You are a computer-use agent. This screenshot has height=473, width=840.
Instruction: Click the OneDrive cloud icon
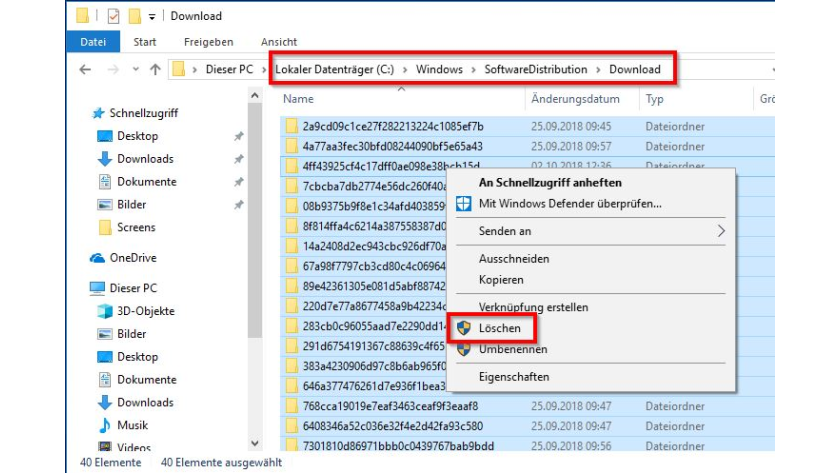[97, 258]
